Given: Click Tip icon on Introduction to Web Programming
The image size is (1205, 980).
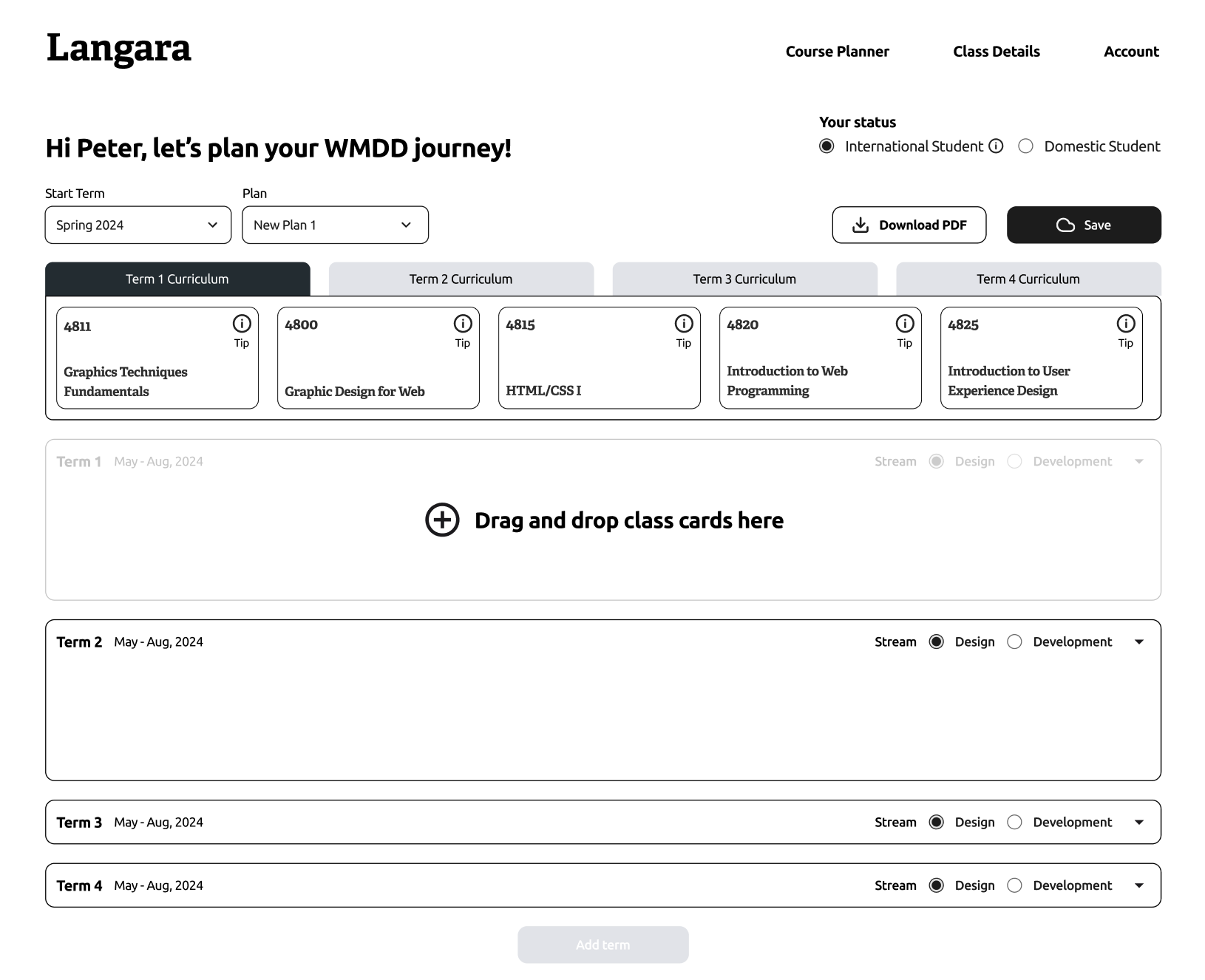Looking at the screenshot, I should [905, 324].
